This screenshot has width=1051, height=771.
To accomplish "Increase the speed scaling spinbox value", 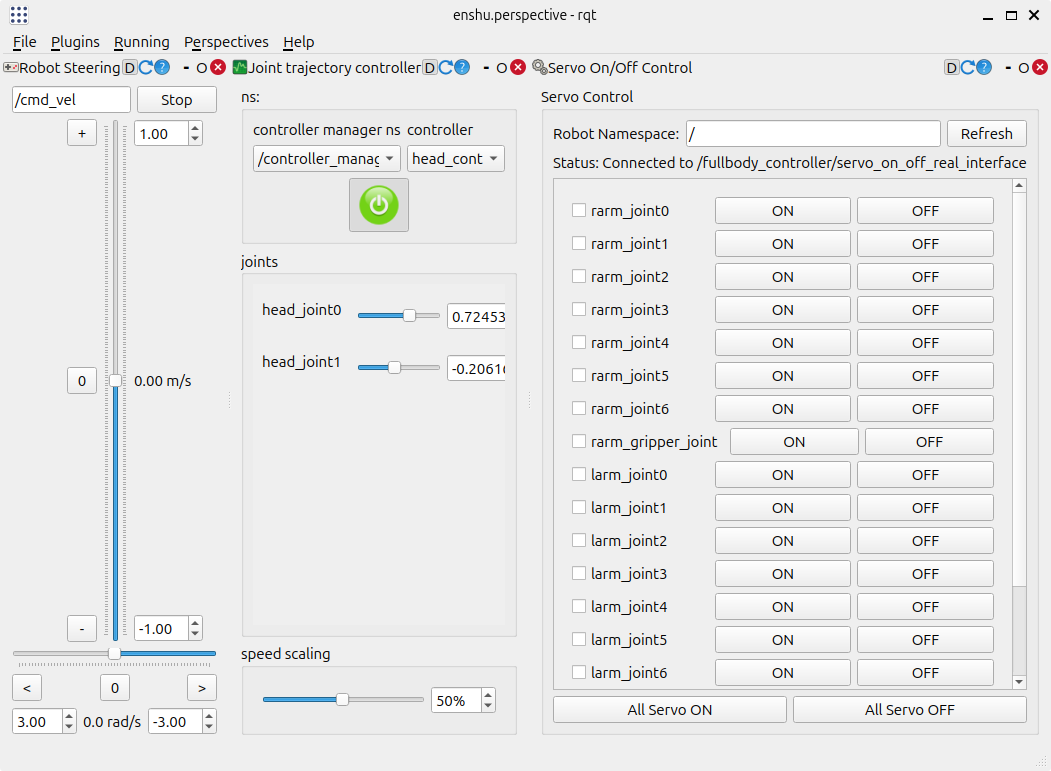I will [x=488, y=695].
